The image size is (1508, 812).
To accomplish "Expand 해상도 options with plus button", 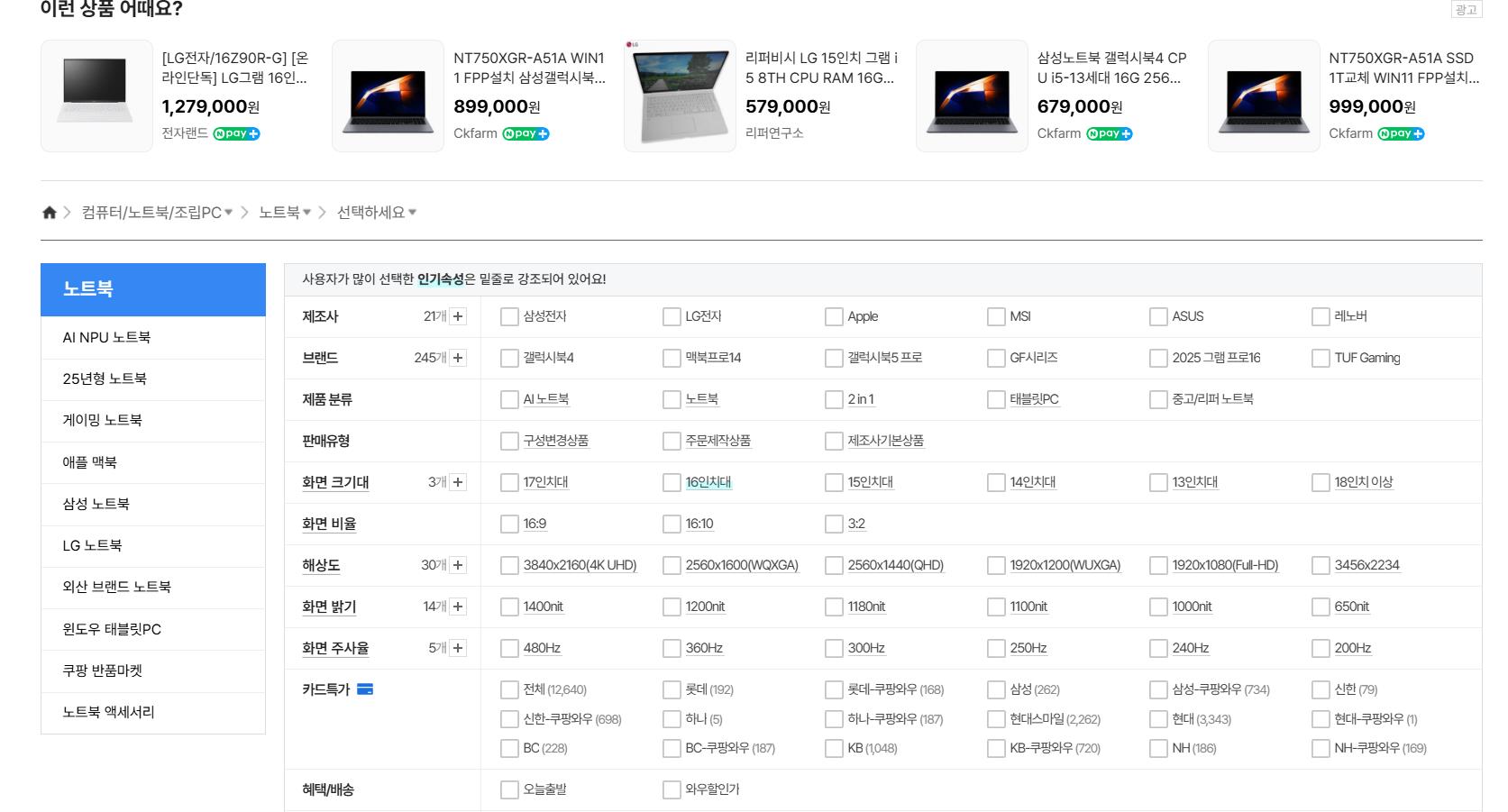I will (x=458, y=565).
